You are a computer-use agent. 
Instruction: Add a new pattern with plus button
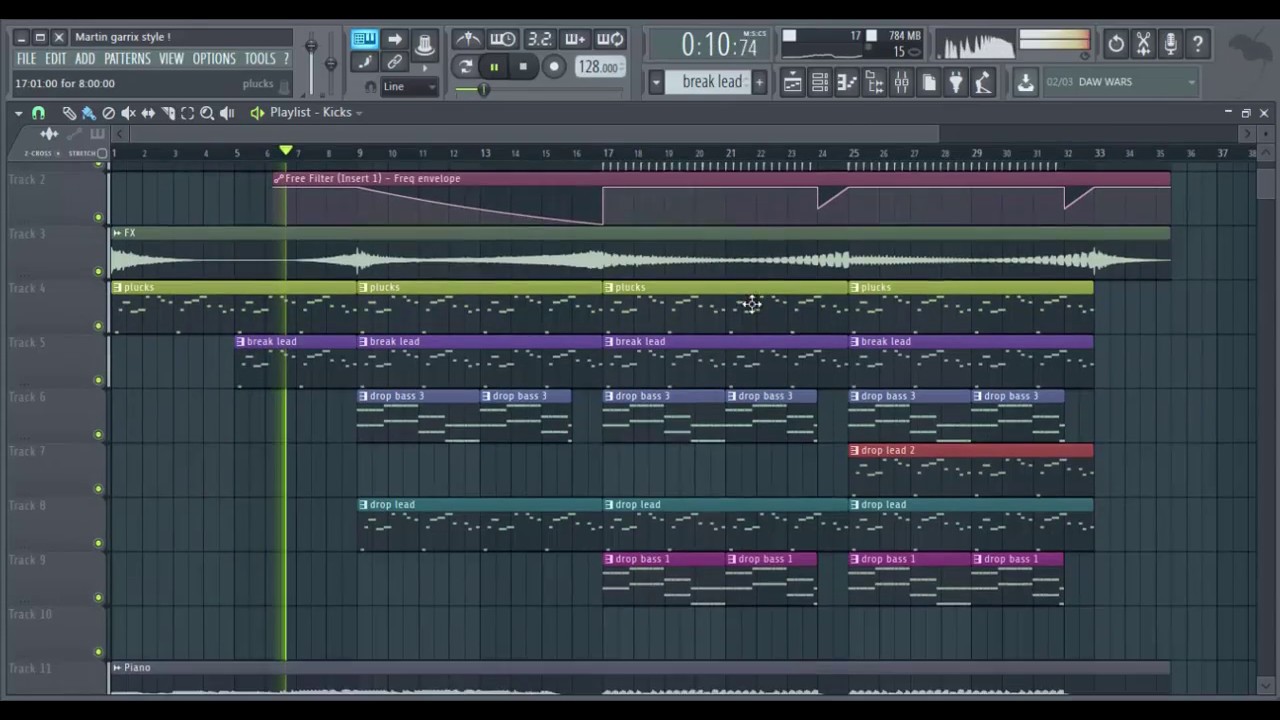759,82
